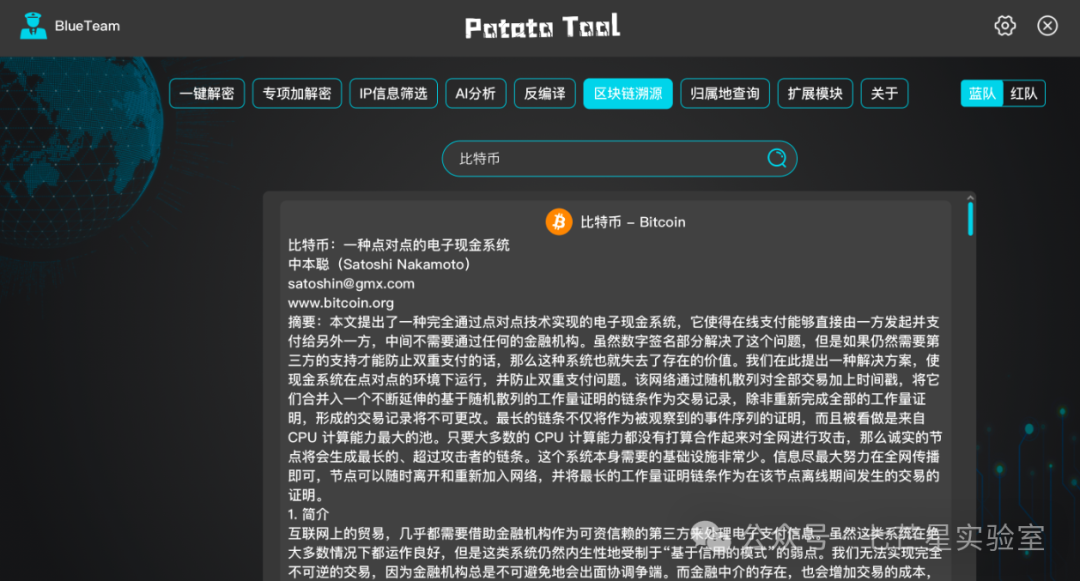Go to the 反编译 tab
Viewport: 1080px width, 581px height.
point(545,94)
